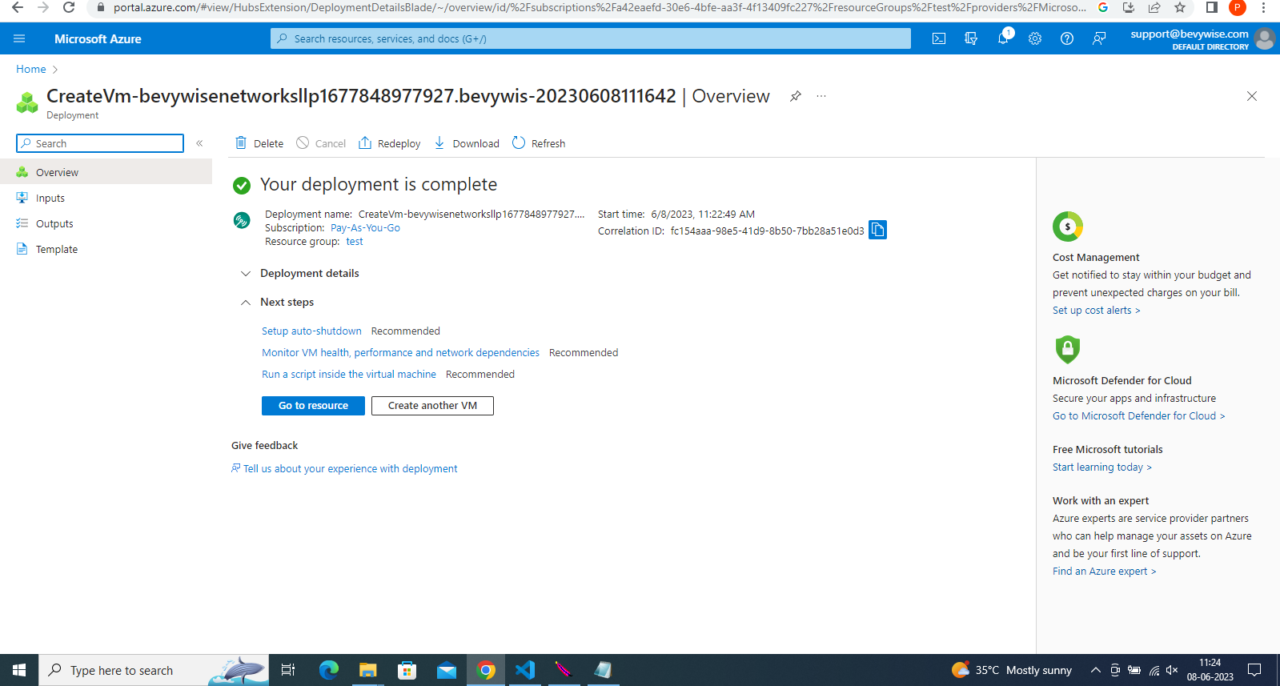Click the Microsoft Azure logo text
Image resolution: width=1280 pixels, height=686 pixels.
(98, 39)
